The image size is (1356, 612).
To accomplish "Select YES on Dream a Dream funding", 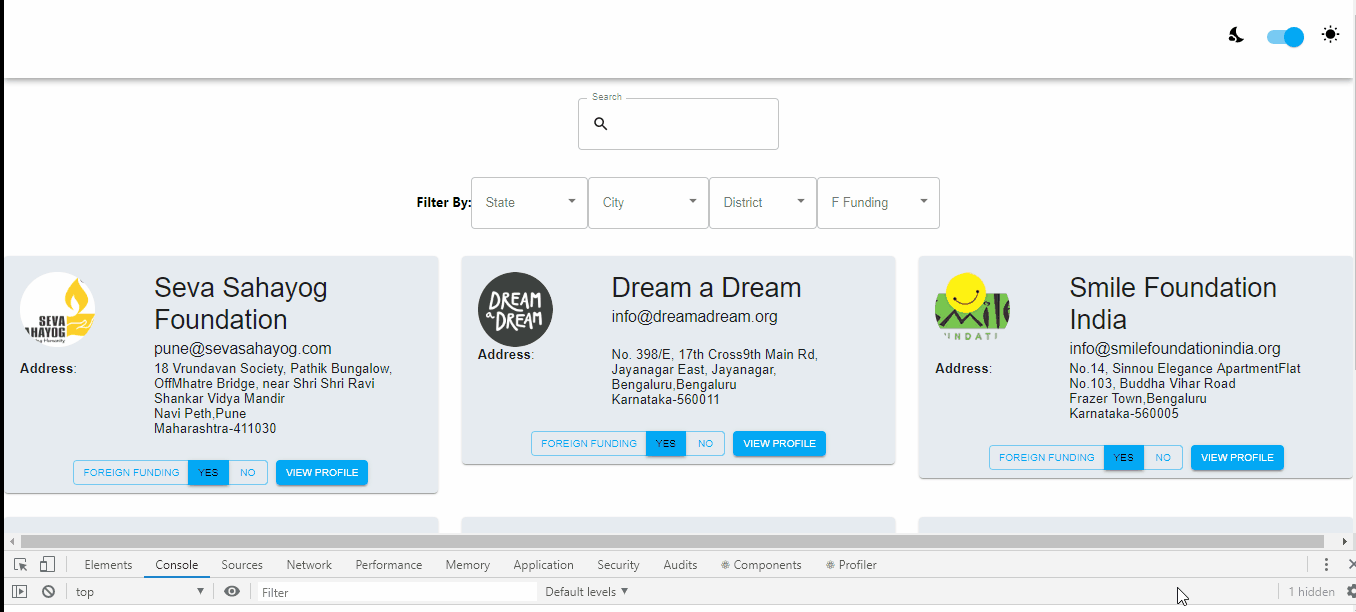I will 666,444.
